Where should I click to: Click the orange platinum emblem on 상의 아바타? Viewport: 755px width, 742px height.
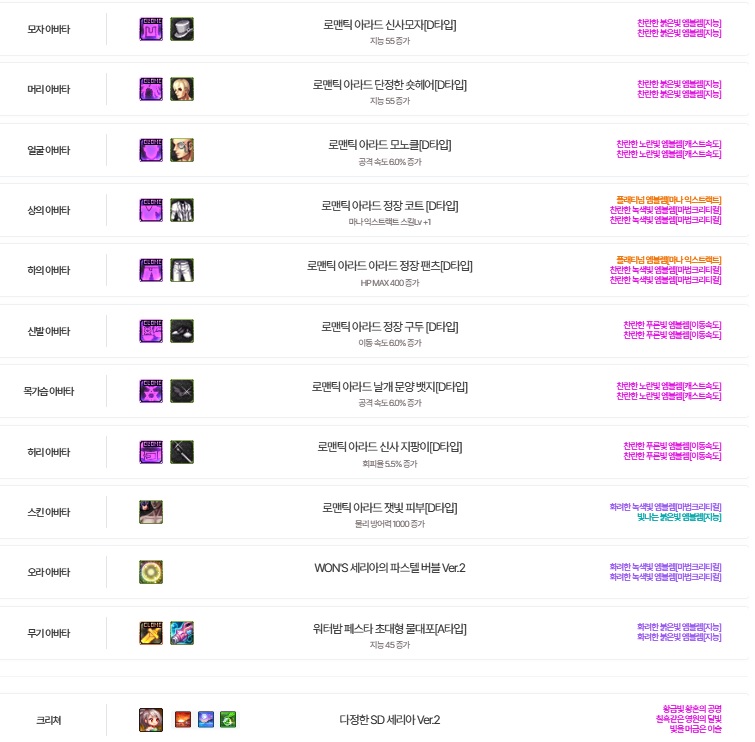click(669, 200)
